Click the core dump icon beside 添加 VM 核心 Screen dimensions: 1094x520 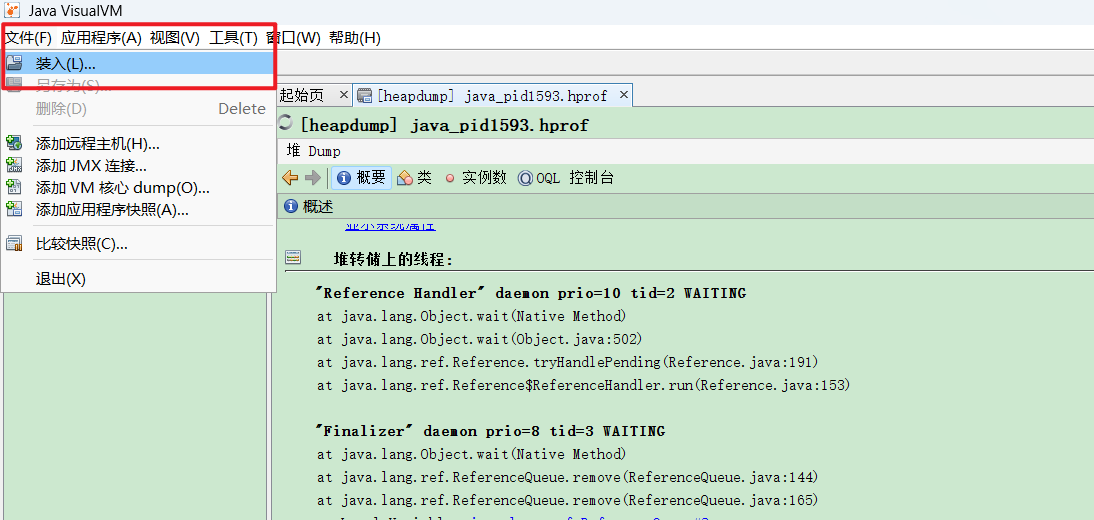pos(14,188)
